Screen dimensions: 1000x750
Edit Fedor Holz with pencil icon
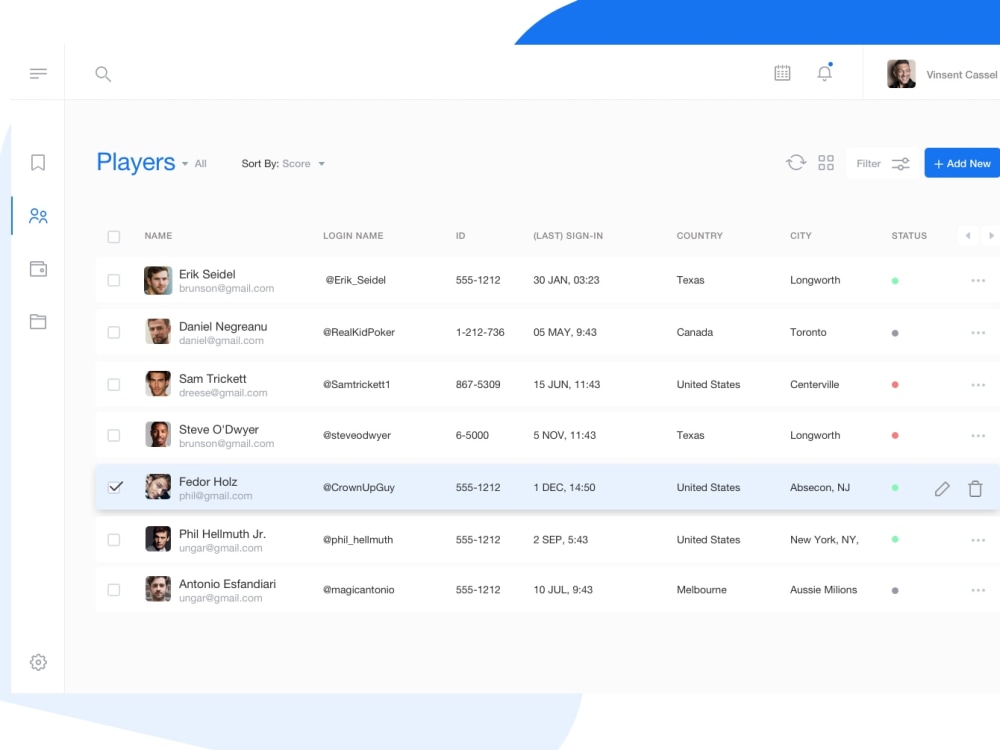tap(942, 489)
